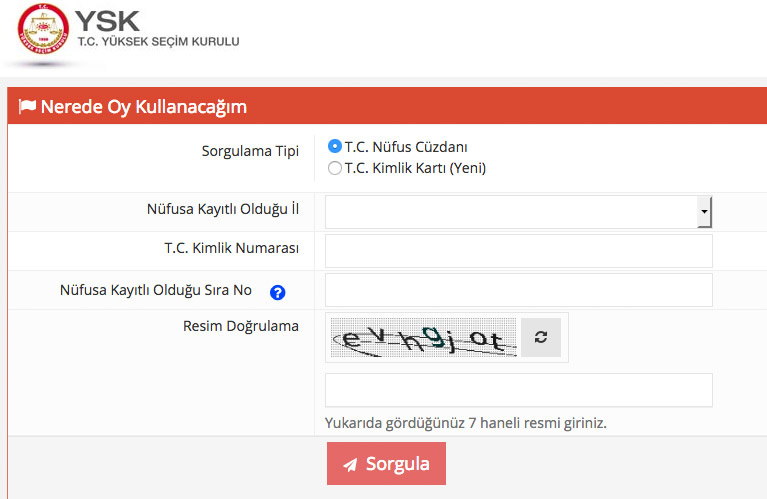
Task: Focus the T.C. Kimlik Numarası input field
Action: 518,251
